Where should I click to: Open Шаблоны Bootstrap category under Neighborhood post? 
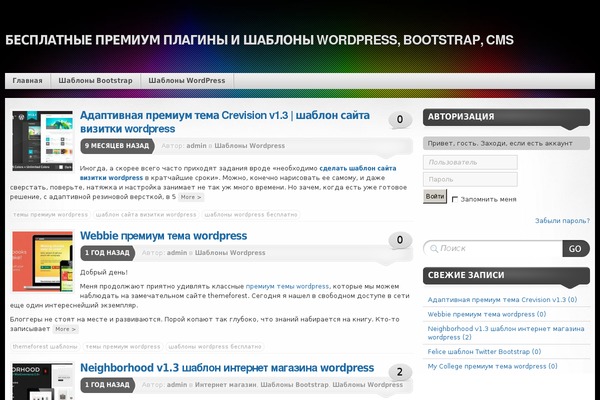coord(294,385)
